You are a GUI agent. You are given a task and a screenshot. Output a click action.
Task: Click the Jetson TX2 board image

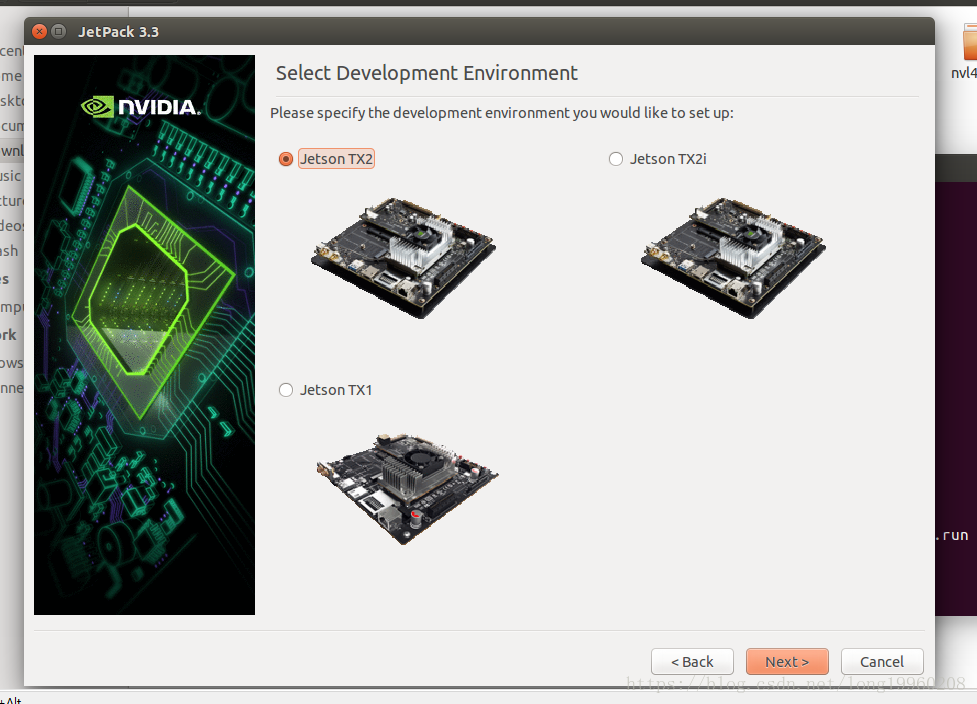(403, 257)
